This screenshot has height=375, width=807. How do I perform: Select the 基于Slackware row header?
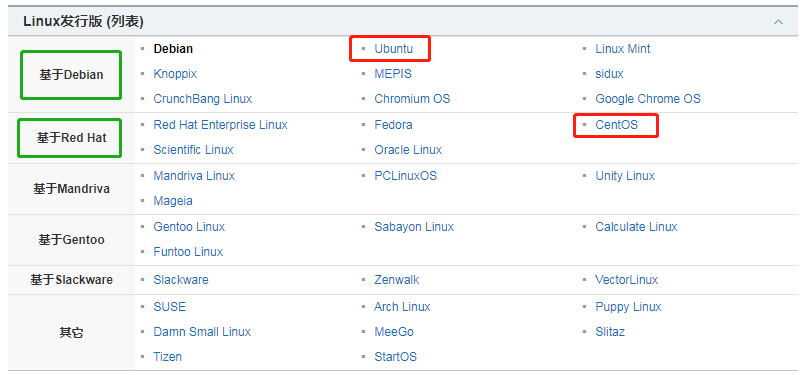click(71, 280)
